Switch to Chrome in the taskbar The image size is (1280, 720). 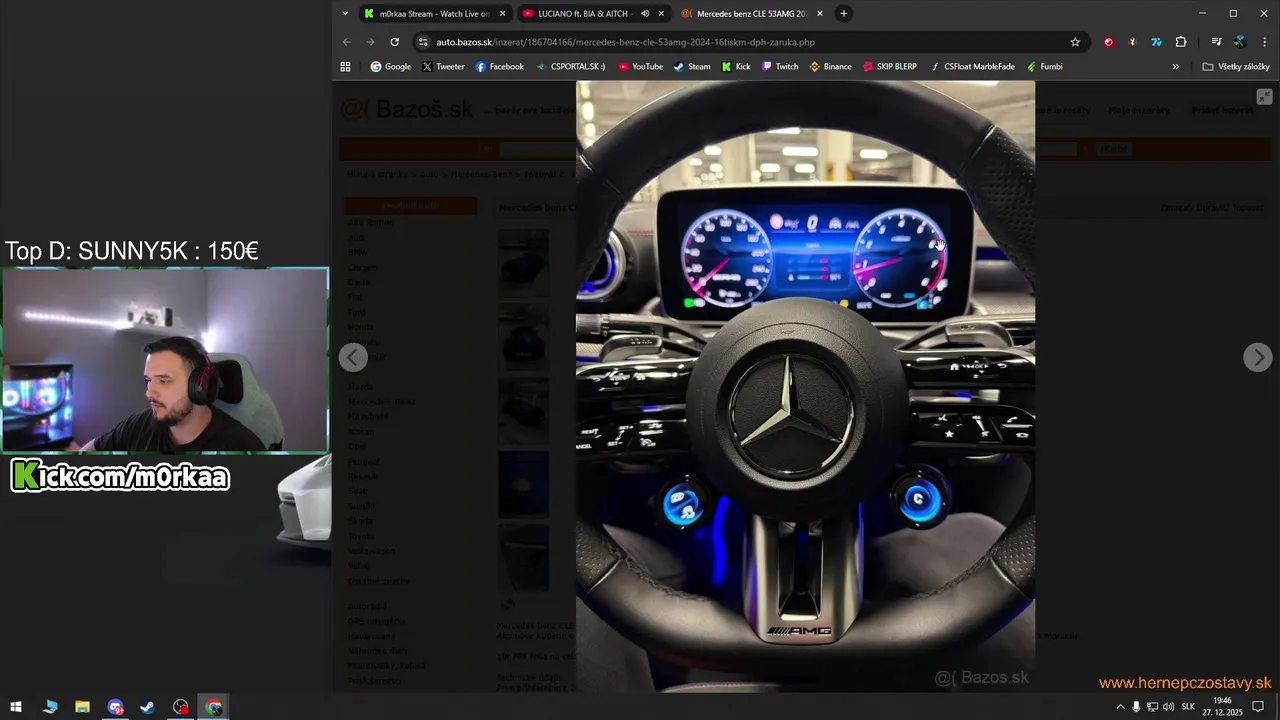(213, 707)
